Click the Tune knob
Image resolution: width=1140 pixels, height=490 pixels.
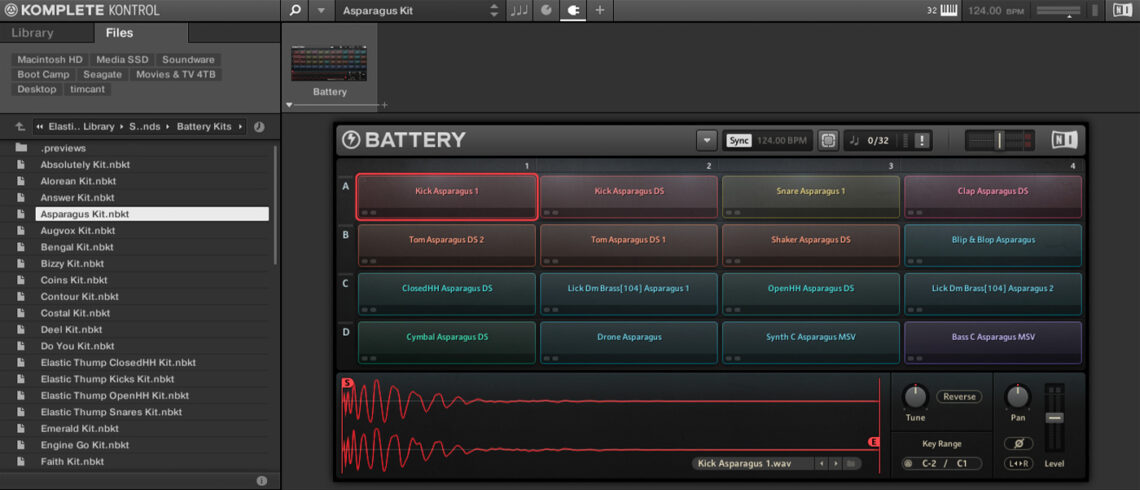(915, 396)
